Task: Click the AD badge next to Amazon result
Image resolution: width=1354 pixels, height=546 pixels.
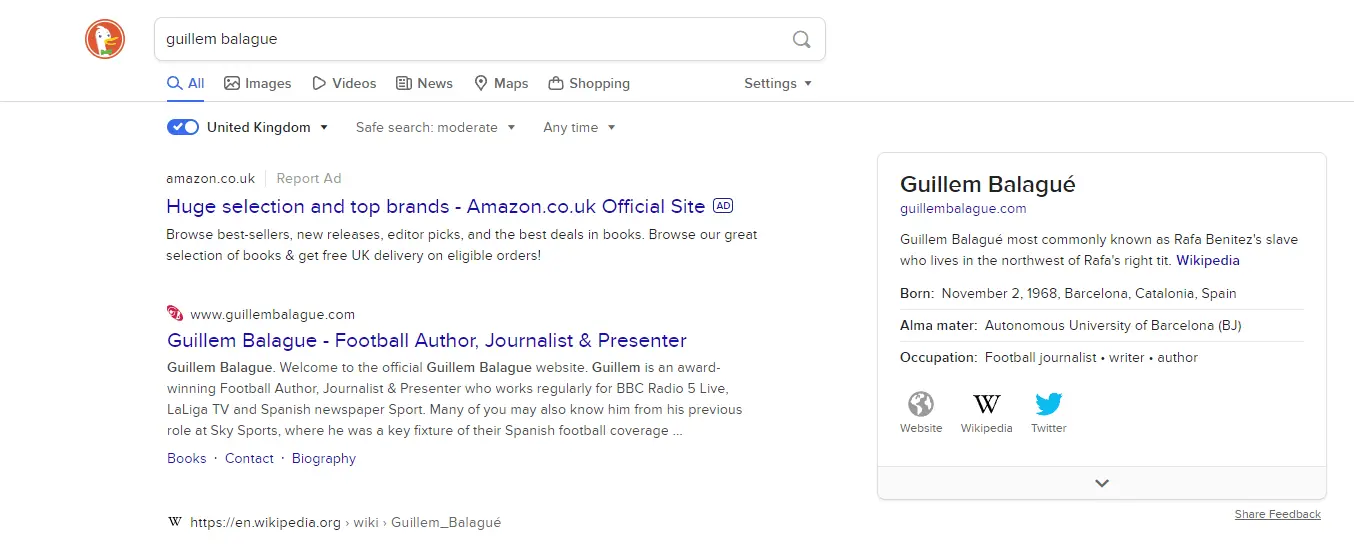Action: [723, 206]
